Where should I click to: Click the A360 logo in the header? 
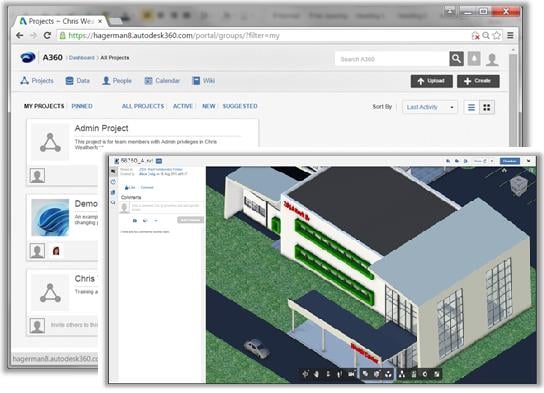click(x=28, y=57)
